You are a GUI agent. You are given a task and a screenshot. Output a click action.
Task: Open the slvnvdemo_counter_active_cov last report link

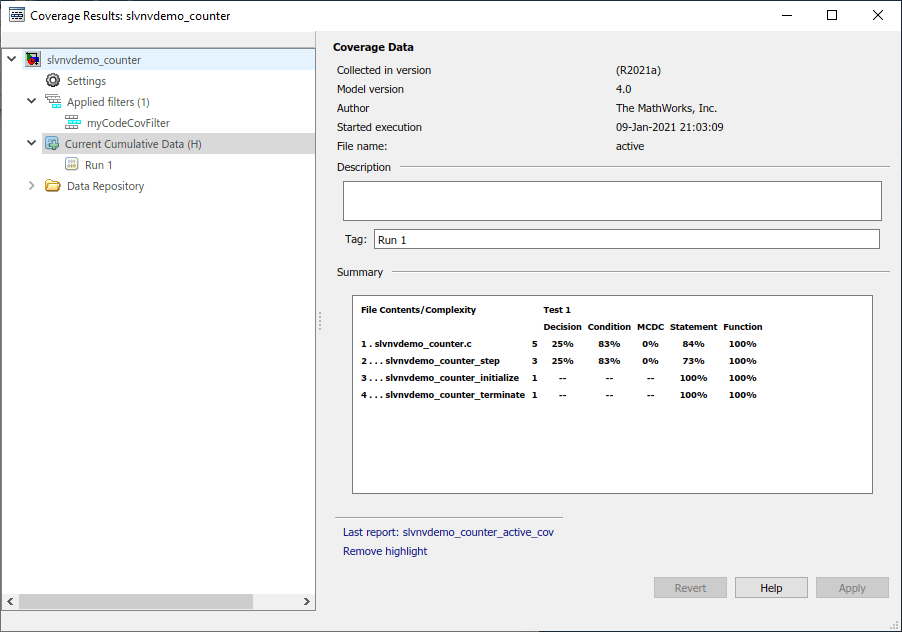(478, 532)
